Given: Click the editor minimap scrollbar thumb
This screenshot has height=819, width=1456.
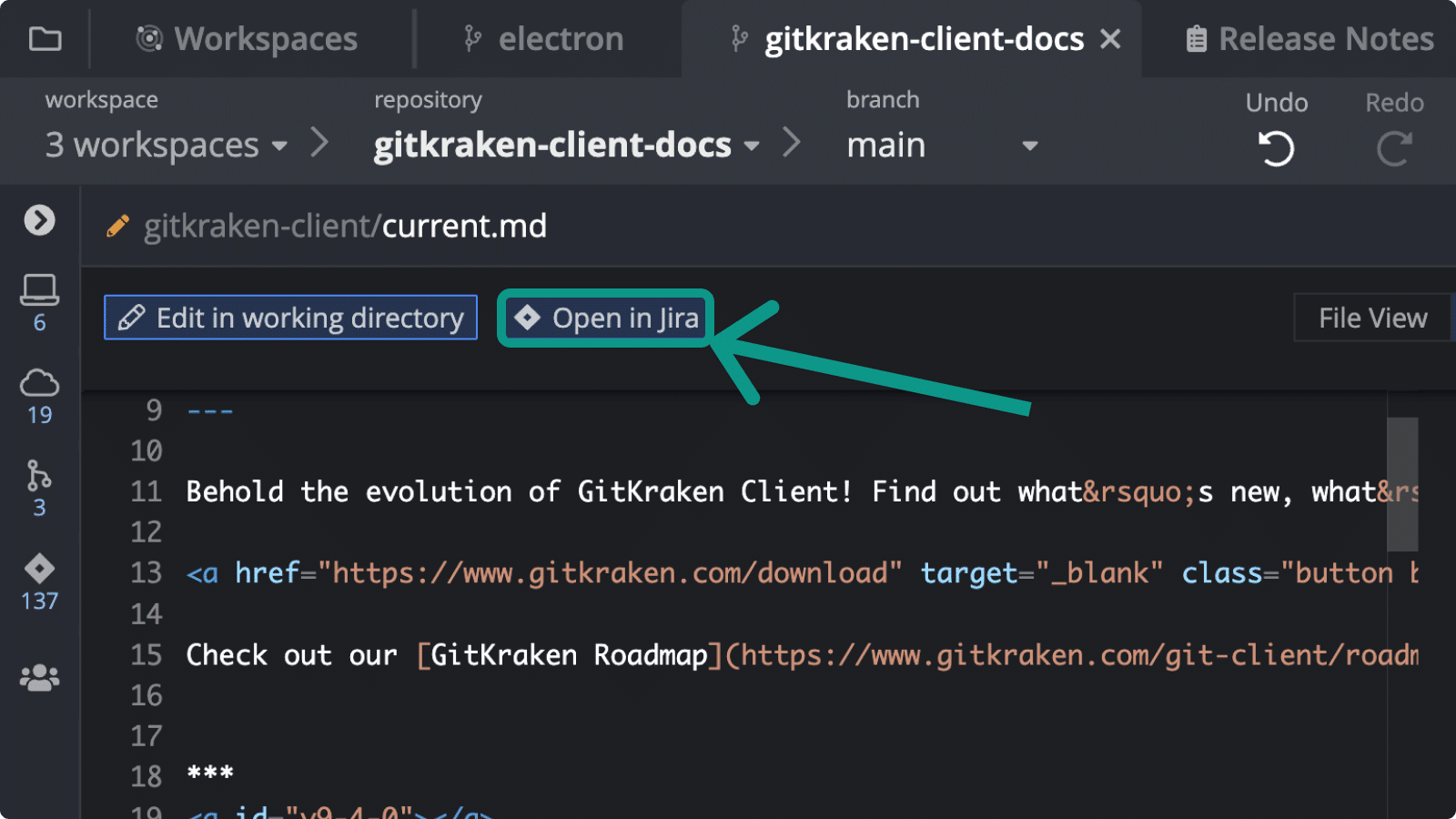Looking at the screenshot, I should coord(1402,484).
